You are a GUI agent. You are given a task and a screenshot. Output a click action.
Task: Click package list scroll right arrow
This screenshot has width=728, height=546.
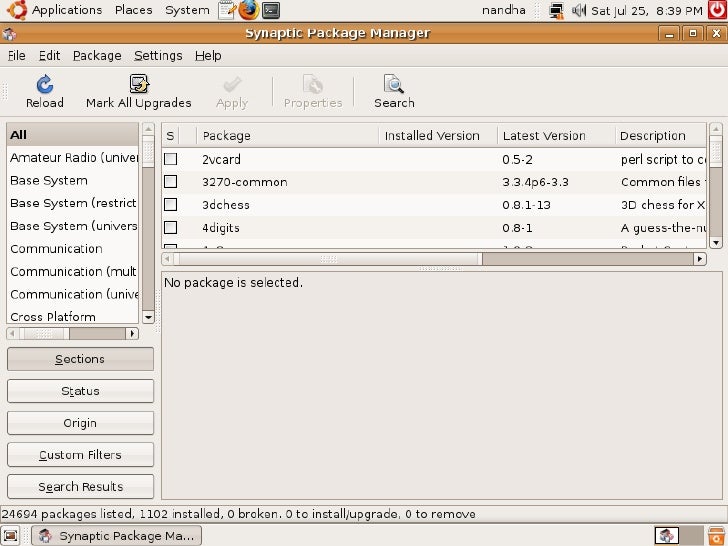point(700,259)
